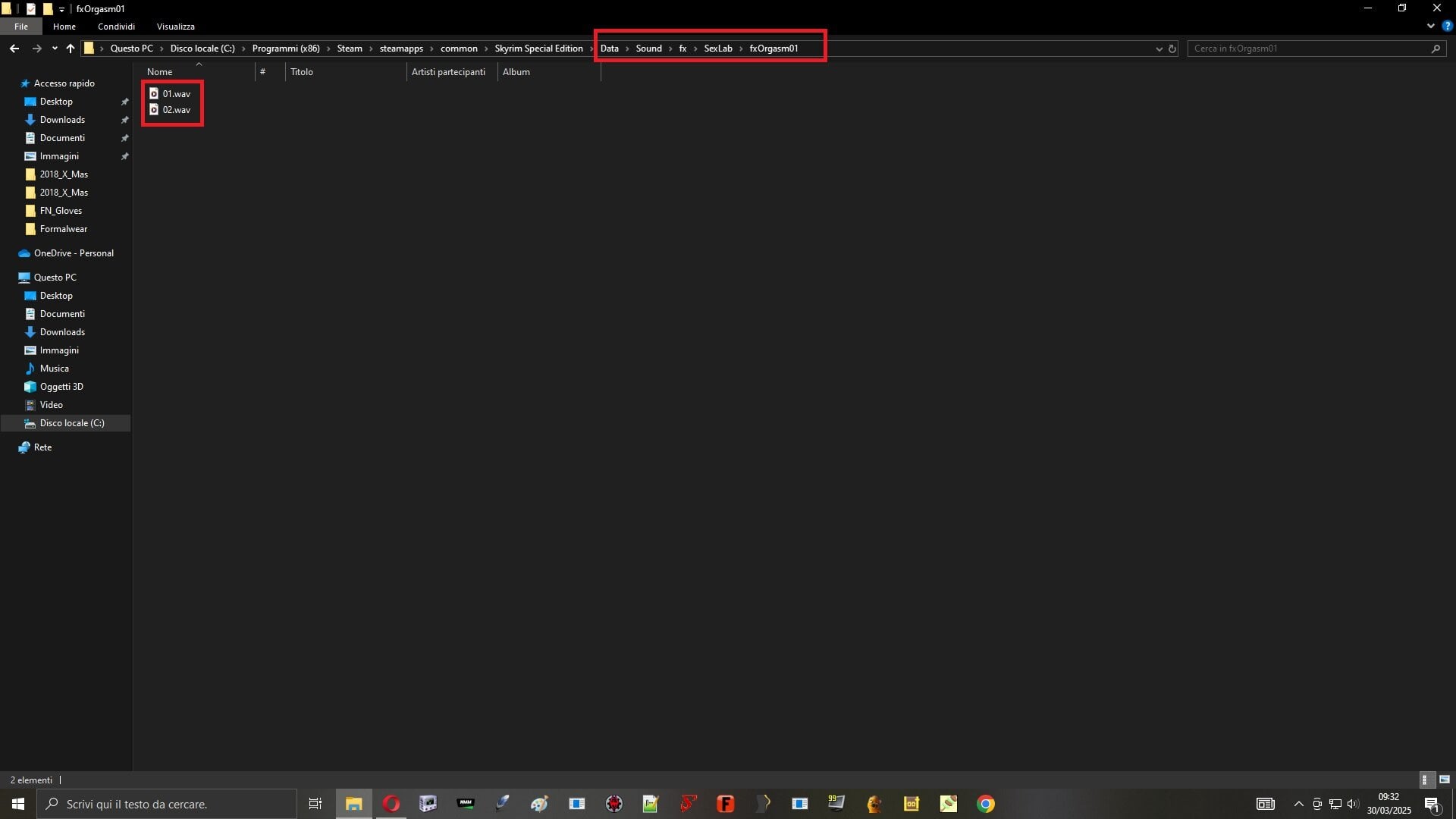Select the file 01.wav
1456x819 pixels.
click(170, 93)
